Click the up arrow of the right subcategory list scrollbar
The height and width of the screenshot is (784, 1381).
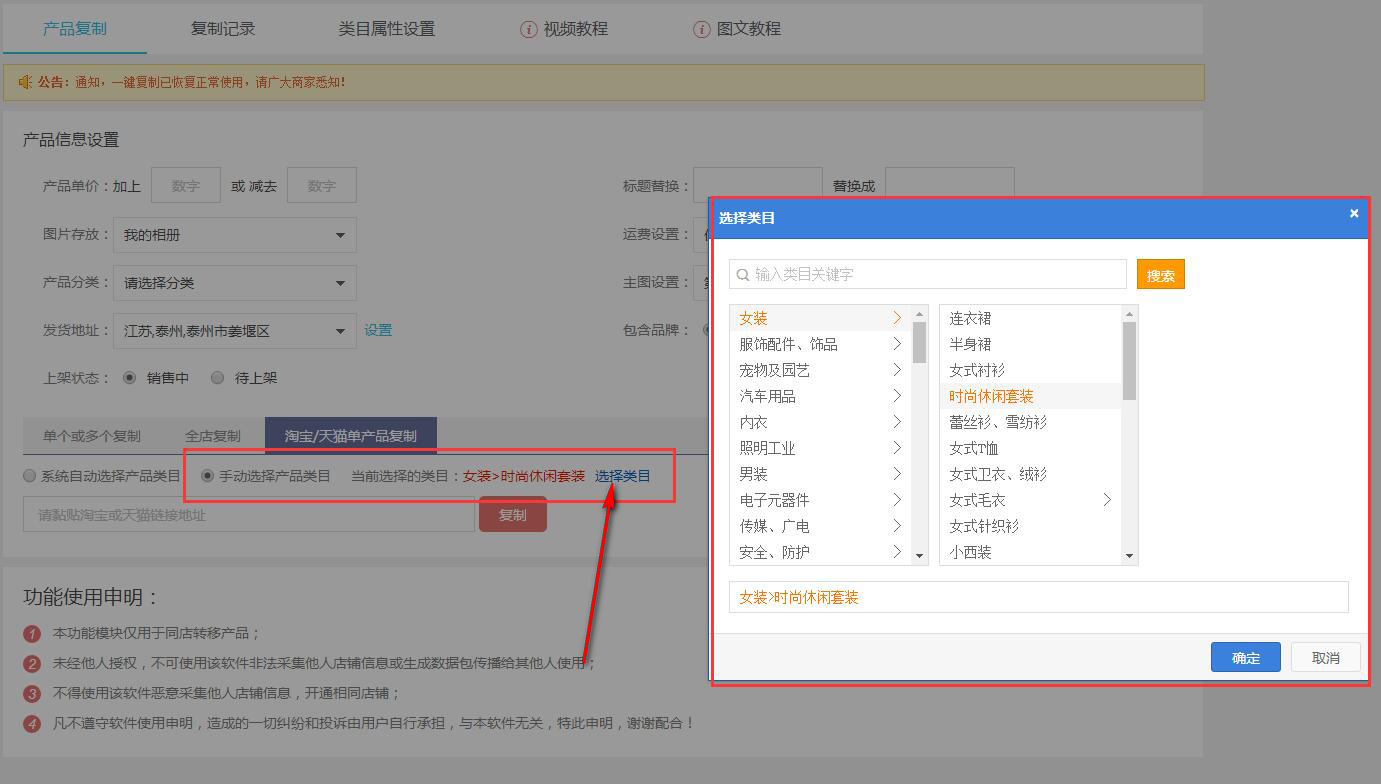(x=1130, y=314)
